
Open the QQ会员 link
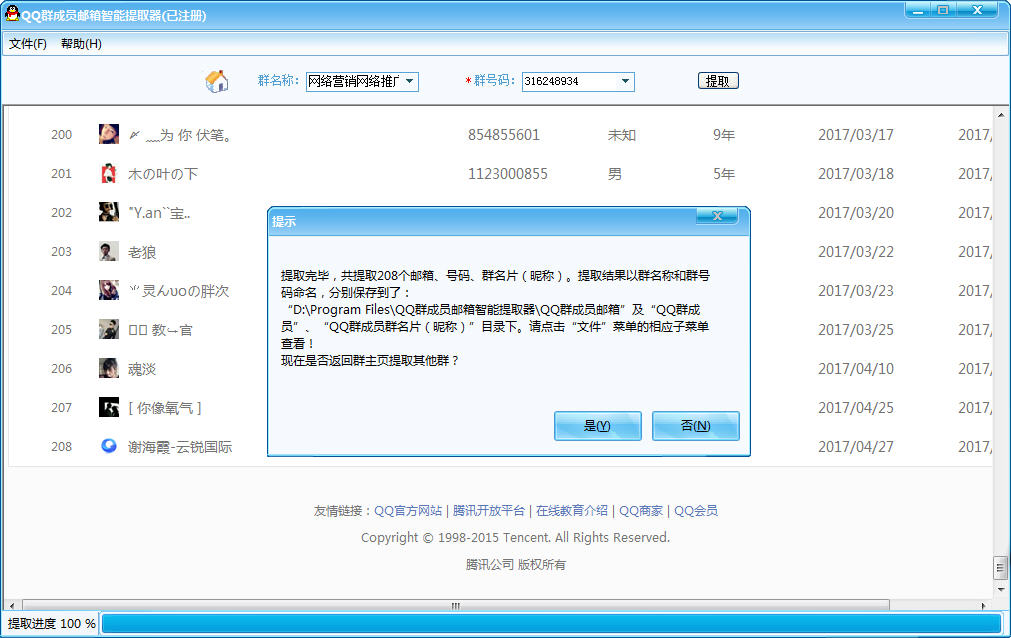[x=696, y=511]
